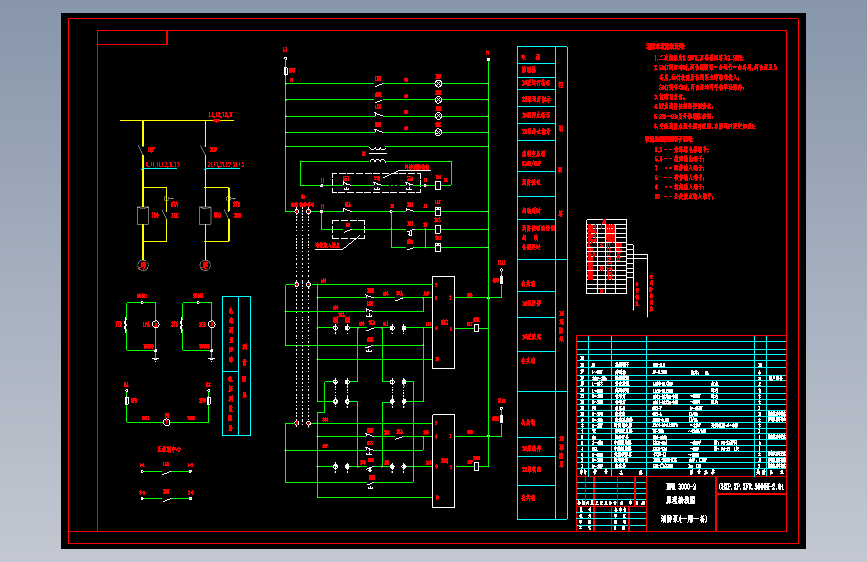Screen dimensions: 867x562
Task: Select the left yellow thermal relay box
Action: pyautogui.click(x=143, y=216)
